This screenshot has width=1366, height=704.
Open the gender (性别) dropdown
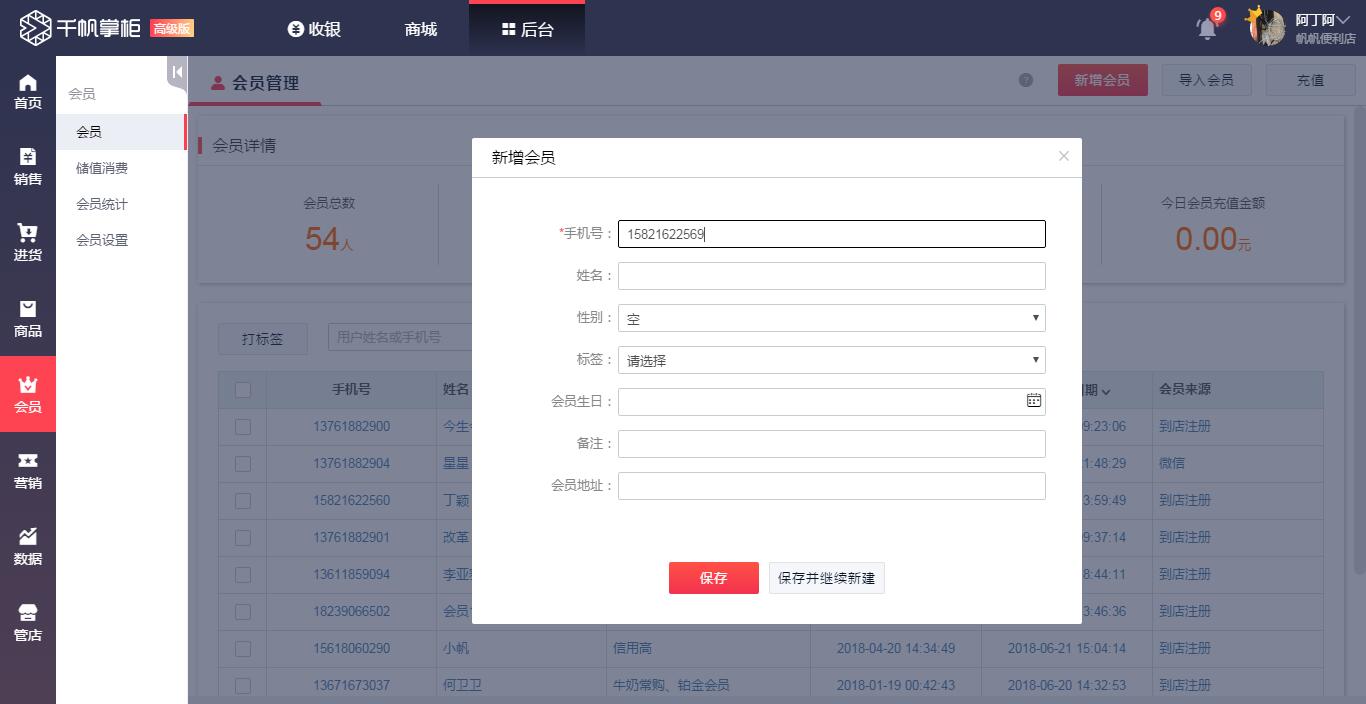pos(831,318)
